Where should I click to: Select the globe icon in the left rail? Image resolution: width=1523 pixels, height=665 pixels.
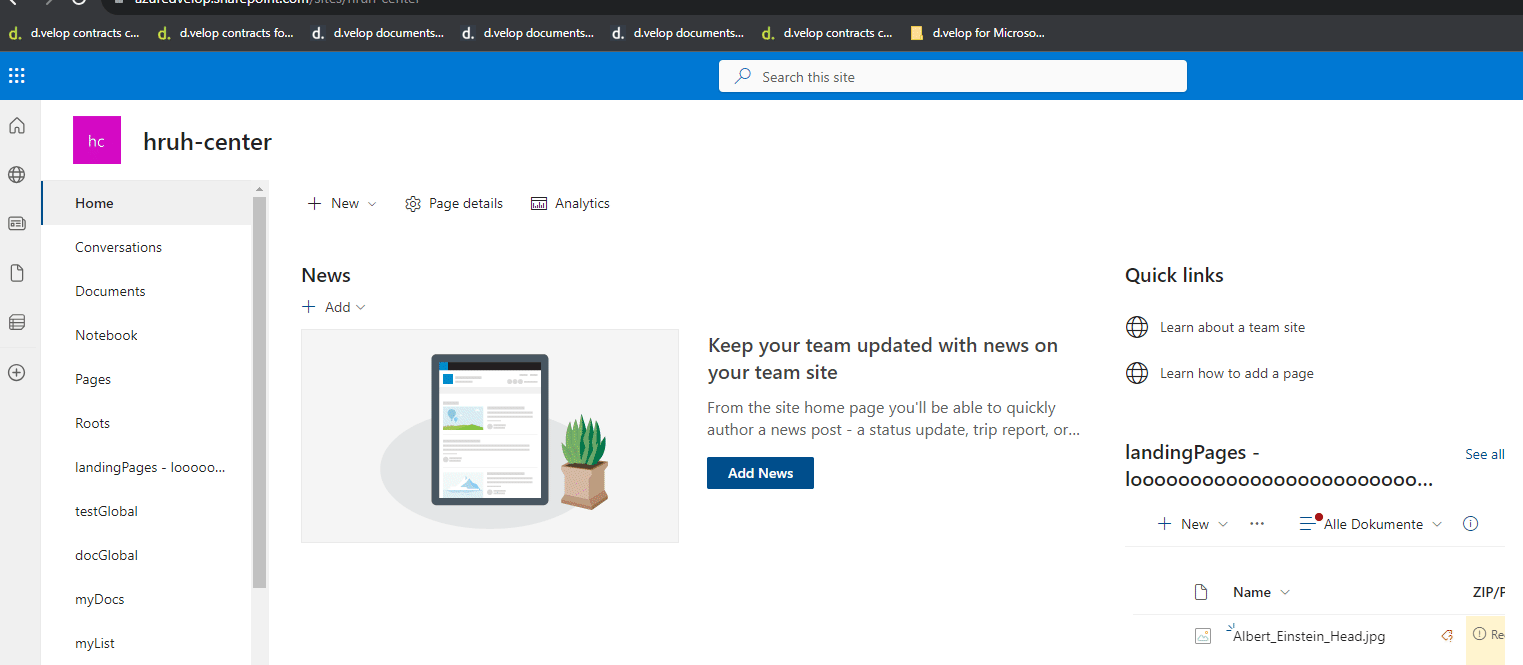(16, 174)
